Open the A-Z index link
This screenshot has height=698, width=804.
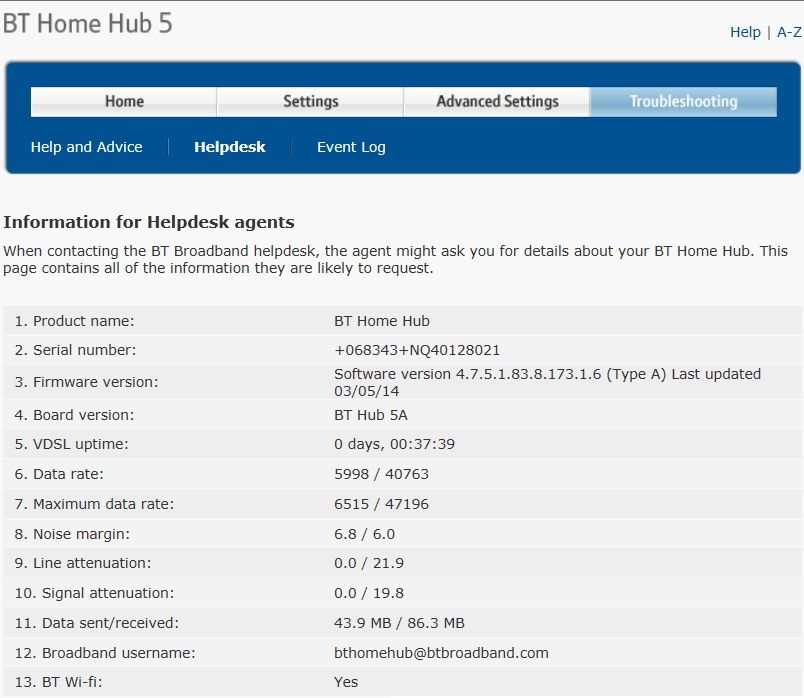pos(789,32)
